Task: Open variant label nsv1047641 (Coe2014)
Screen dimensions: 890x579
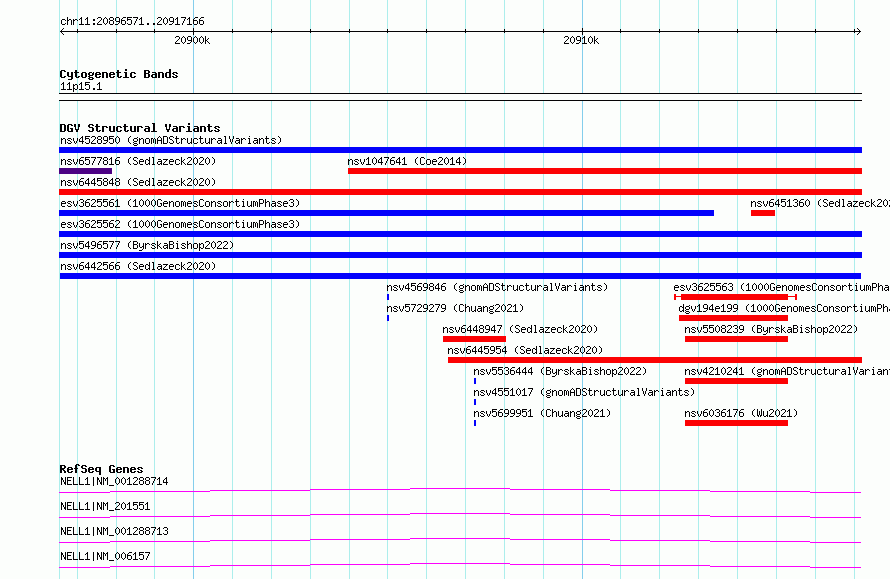Action: click(407, 161)
